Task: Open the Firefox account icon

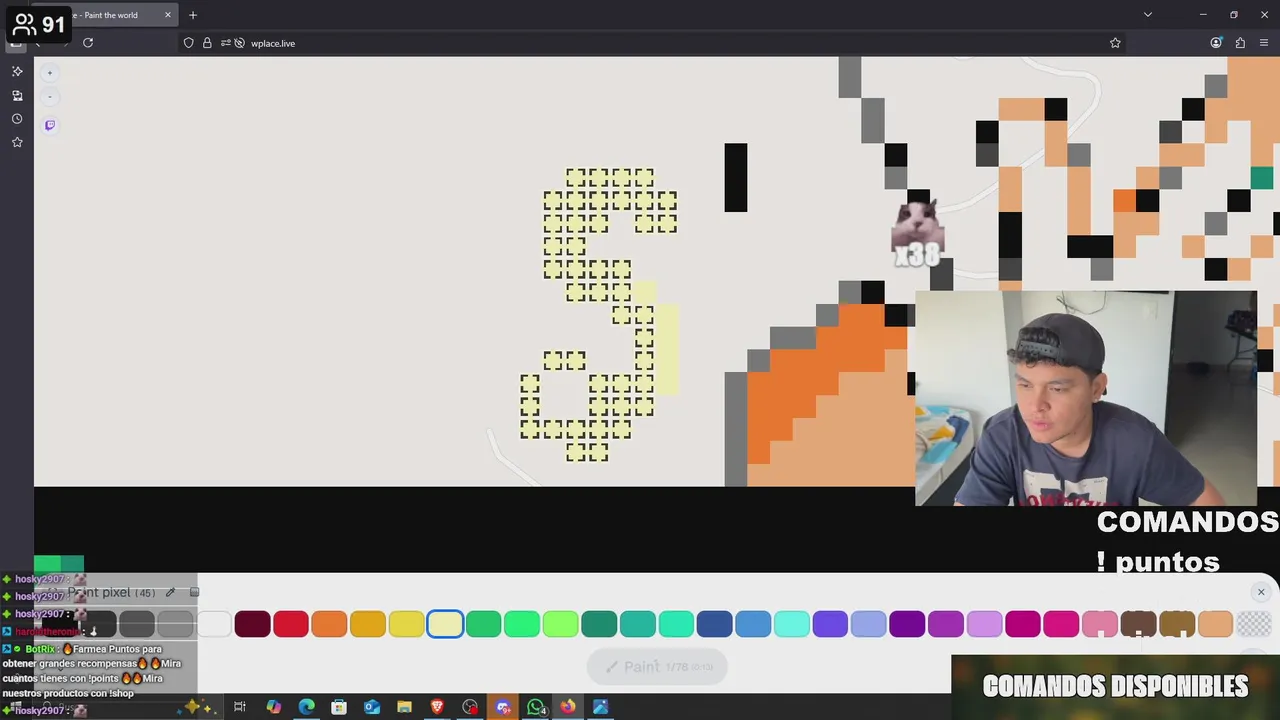Action: pos(1216,43)
